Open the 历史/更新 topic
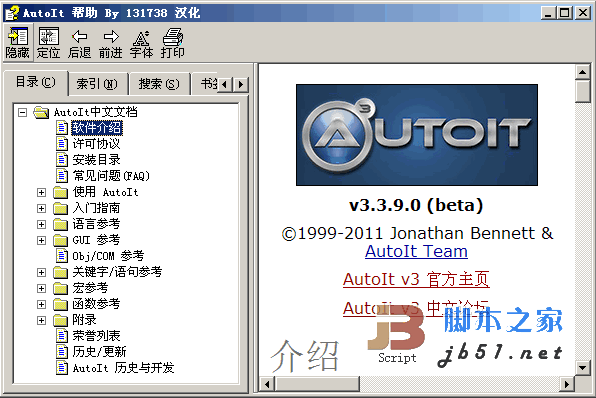Screen dimensions: 596x398 point(99,352)
